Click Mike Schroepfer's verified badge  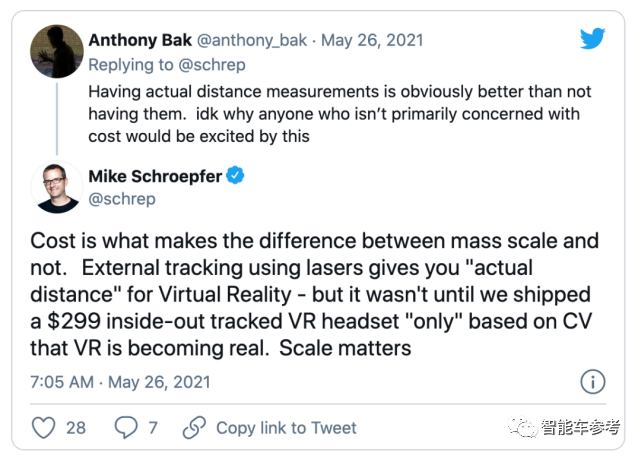tap(235, 175)
